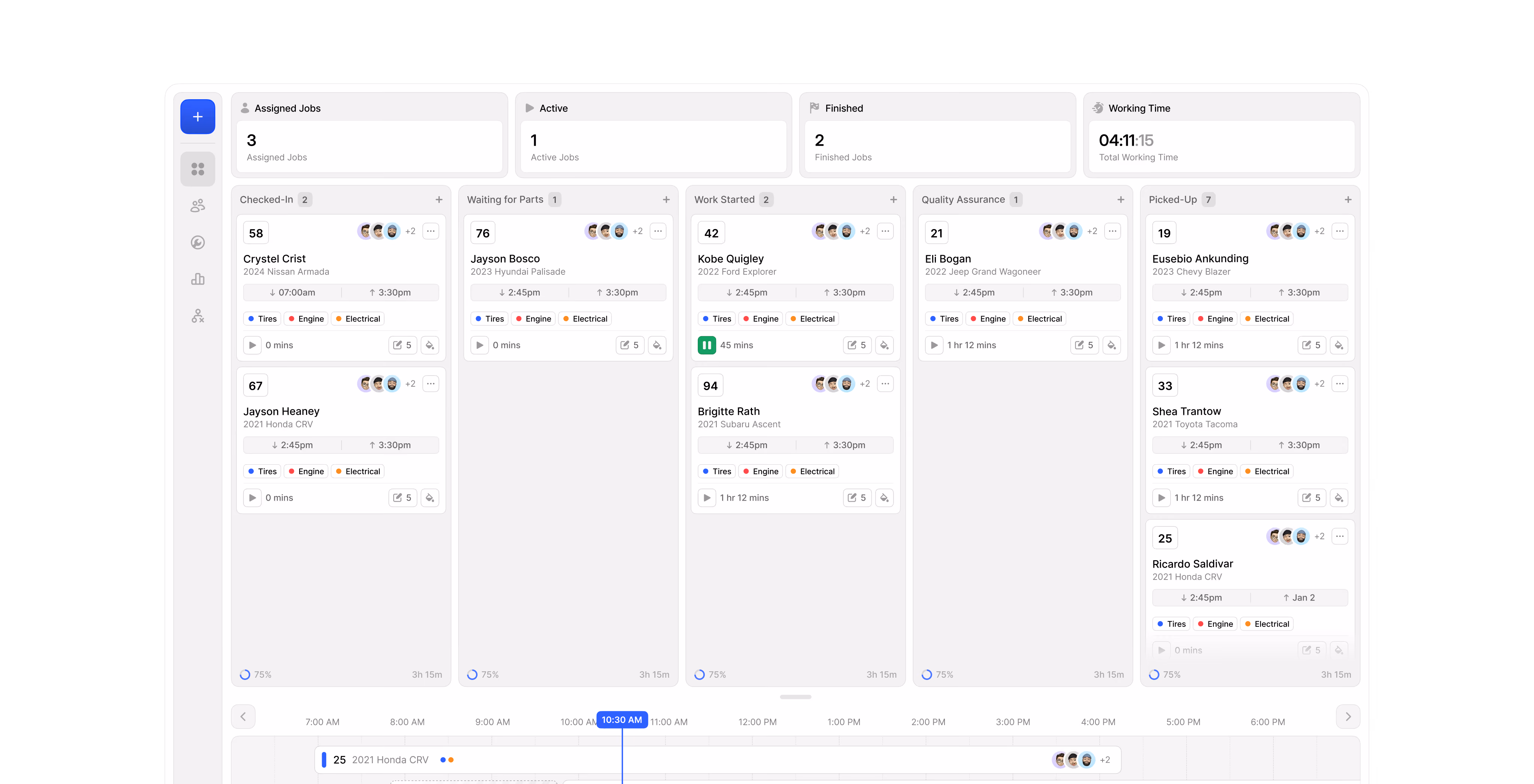The height and width of the screenshot is (784, 1534).
Task: Open Crystel Crist job card
Action: click(341, 288)
